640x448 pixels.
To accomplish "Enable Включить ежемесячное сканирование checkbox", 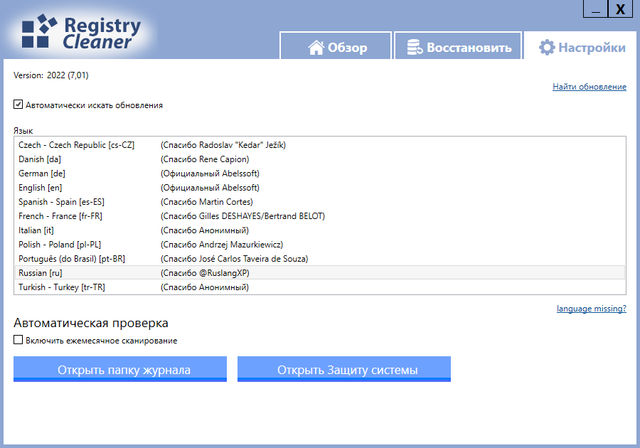I will pos(18,340).
